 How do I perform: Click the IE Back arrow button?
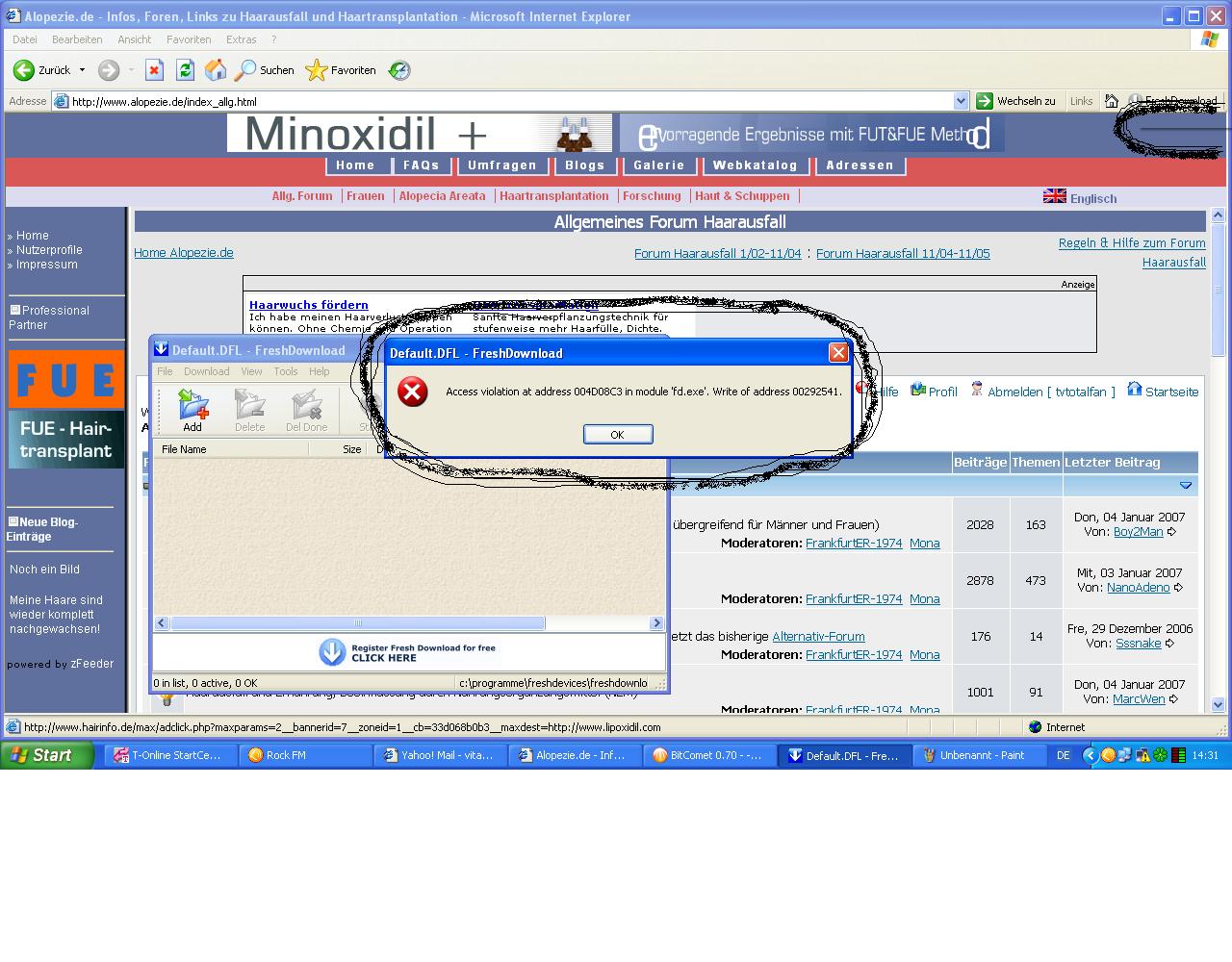[x=24, y=70]
